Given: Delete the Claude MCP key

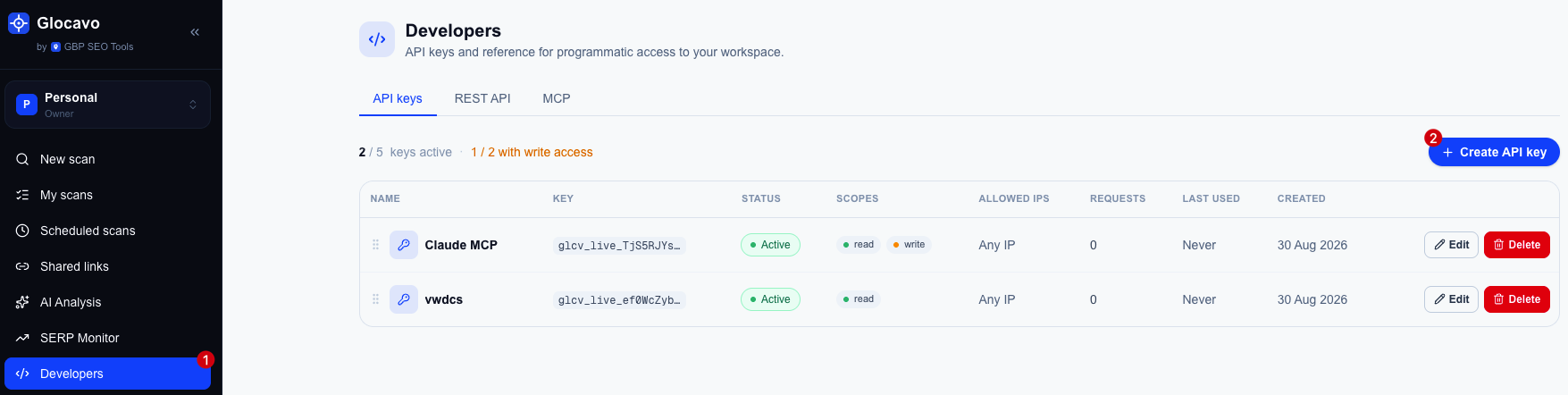Looking at the screenshot, I should [x=1517, y=245].
